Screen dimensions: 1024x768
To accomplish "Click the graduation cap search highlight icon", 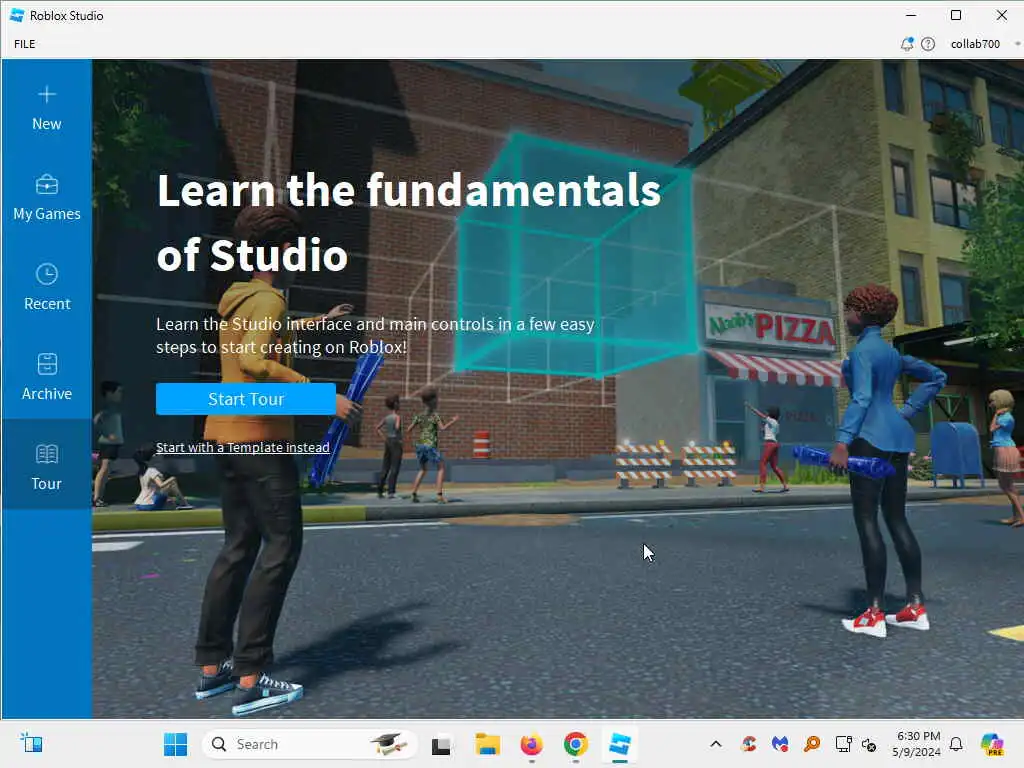I will 389,744.
